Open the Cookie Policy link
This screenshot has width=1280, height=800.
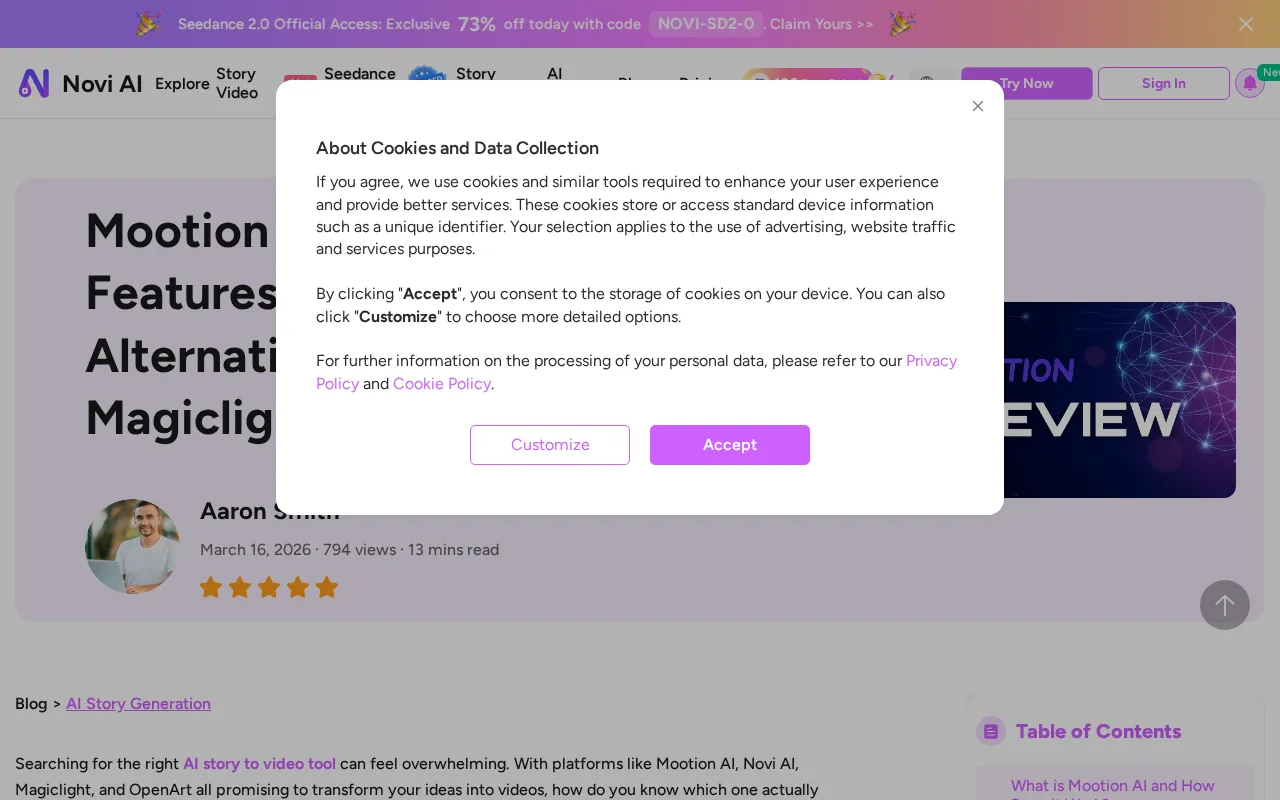pyautogui.click(x=442, y=384)
